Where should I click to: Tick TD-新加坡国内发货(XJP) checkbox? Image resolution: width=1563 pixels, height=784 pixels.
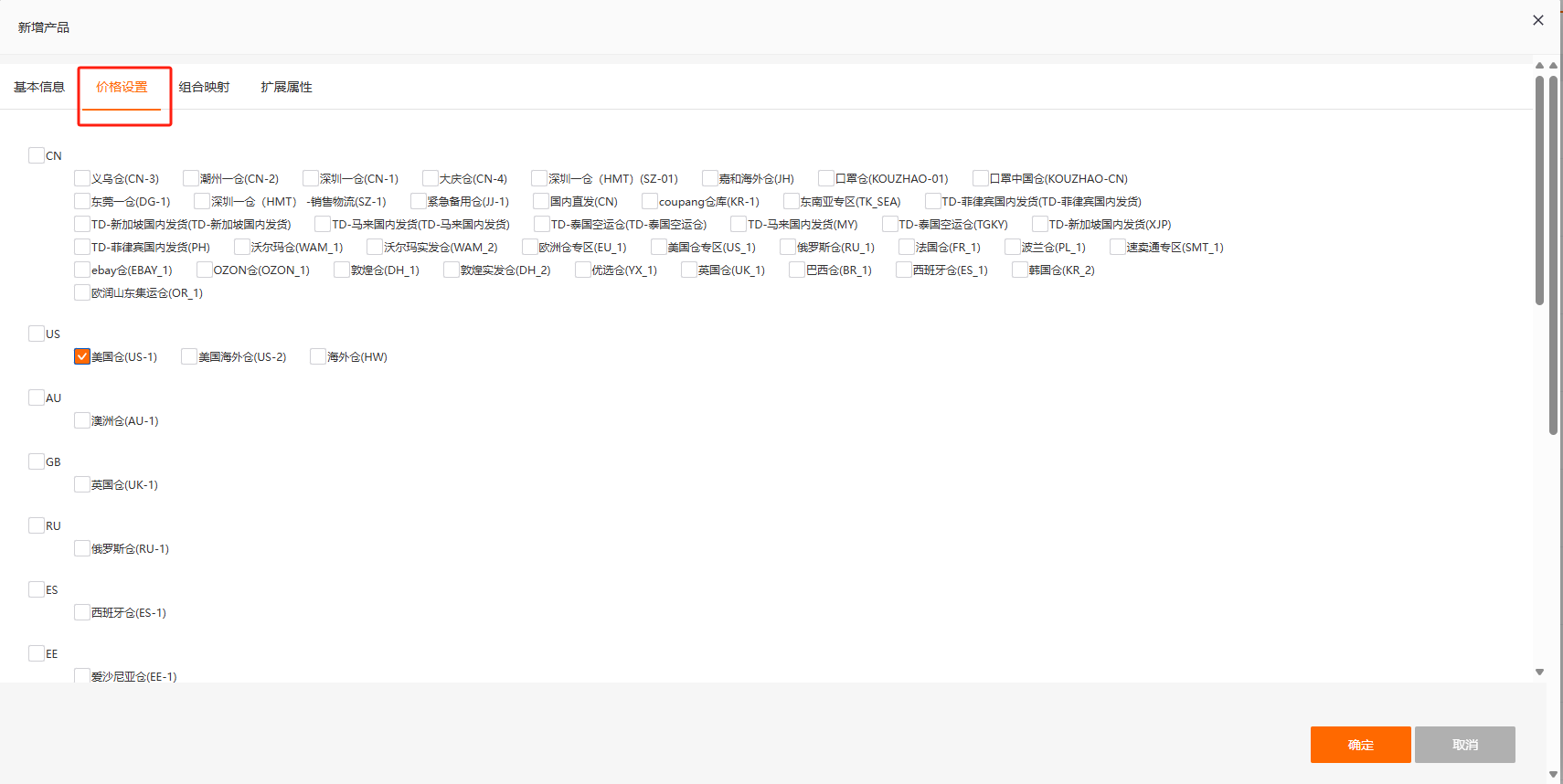[x=1040, y=224]
